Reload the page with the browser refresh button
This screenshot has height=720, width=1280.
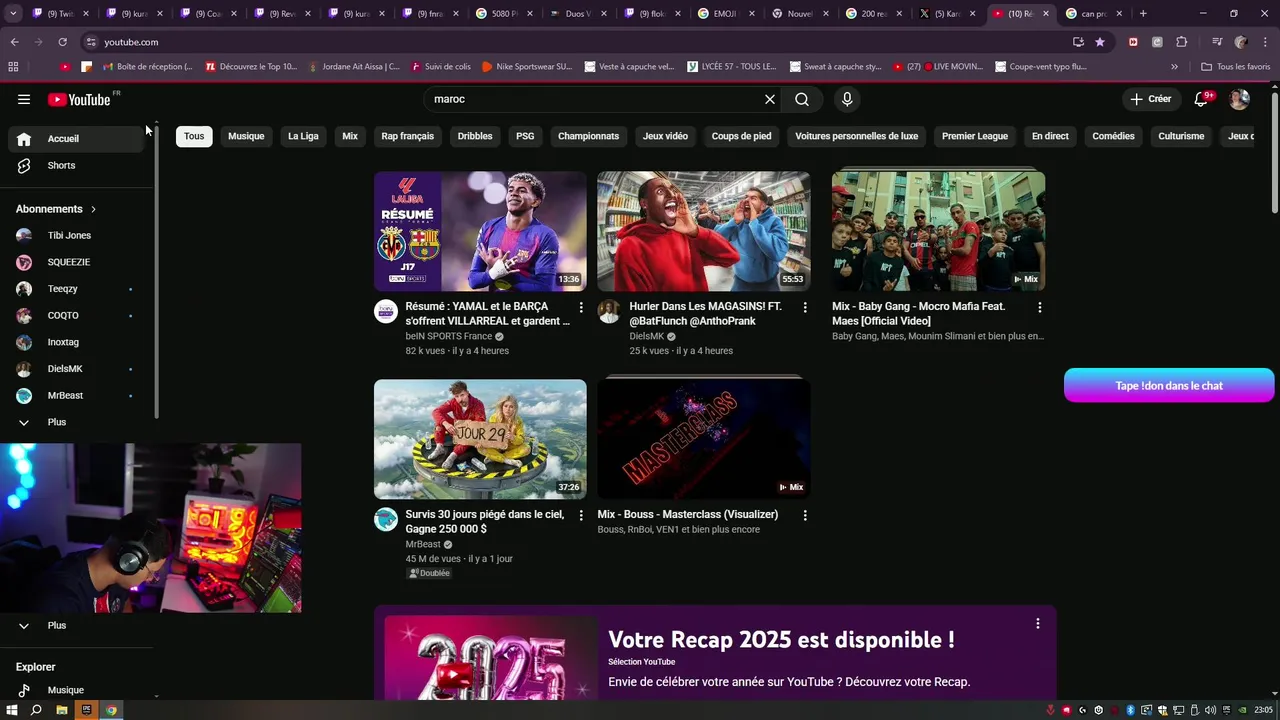(x=62, y=42)
